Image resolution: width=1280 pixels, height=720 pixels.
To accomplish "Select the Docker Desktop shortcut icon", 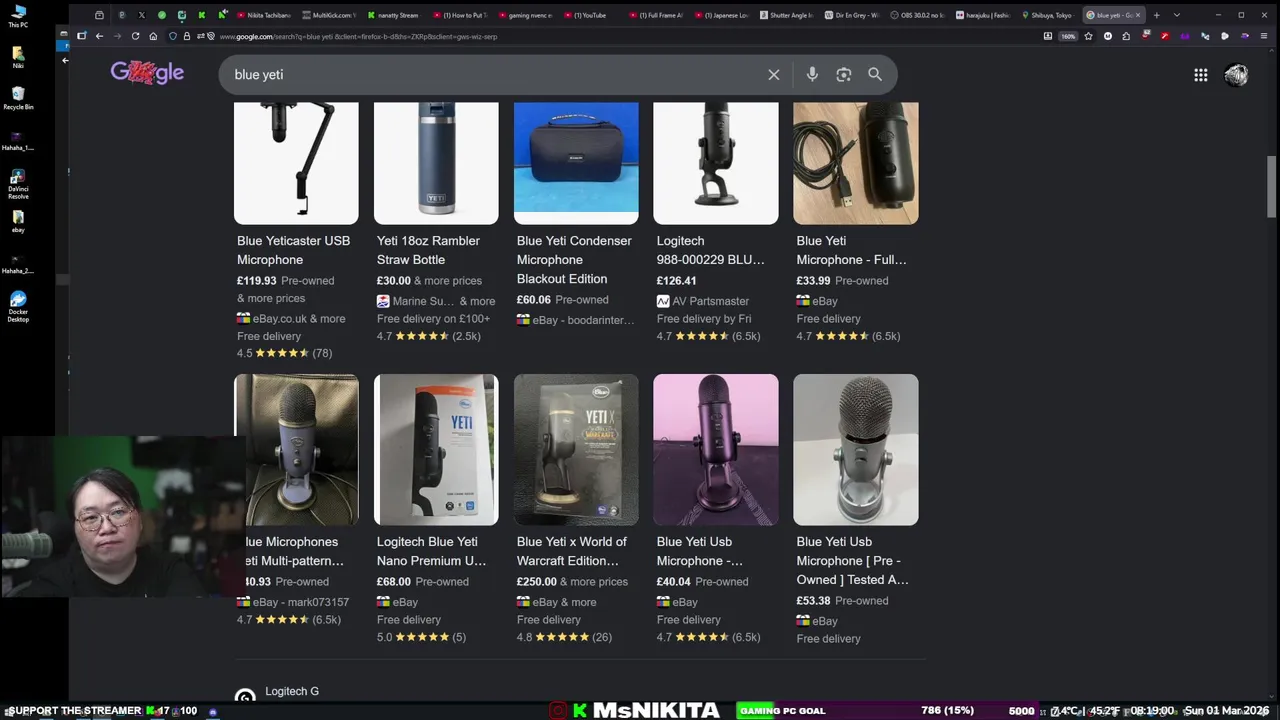I will pyautogui.click(x=18, y=307).
